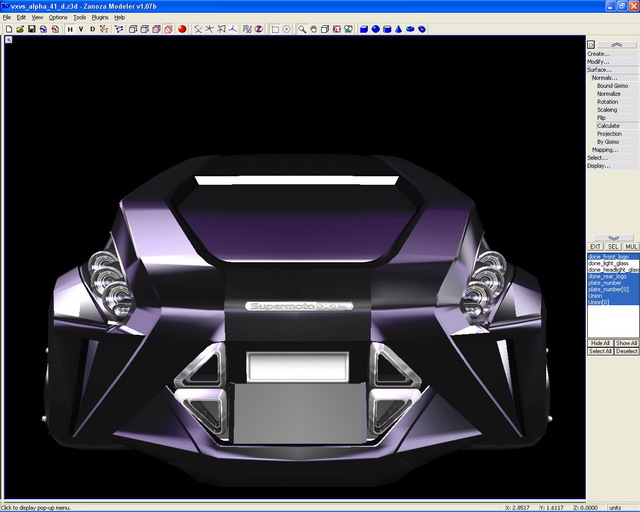The image size is (640, 512).
Task: Expand the Create... rollout
Action: 598,54
